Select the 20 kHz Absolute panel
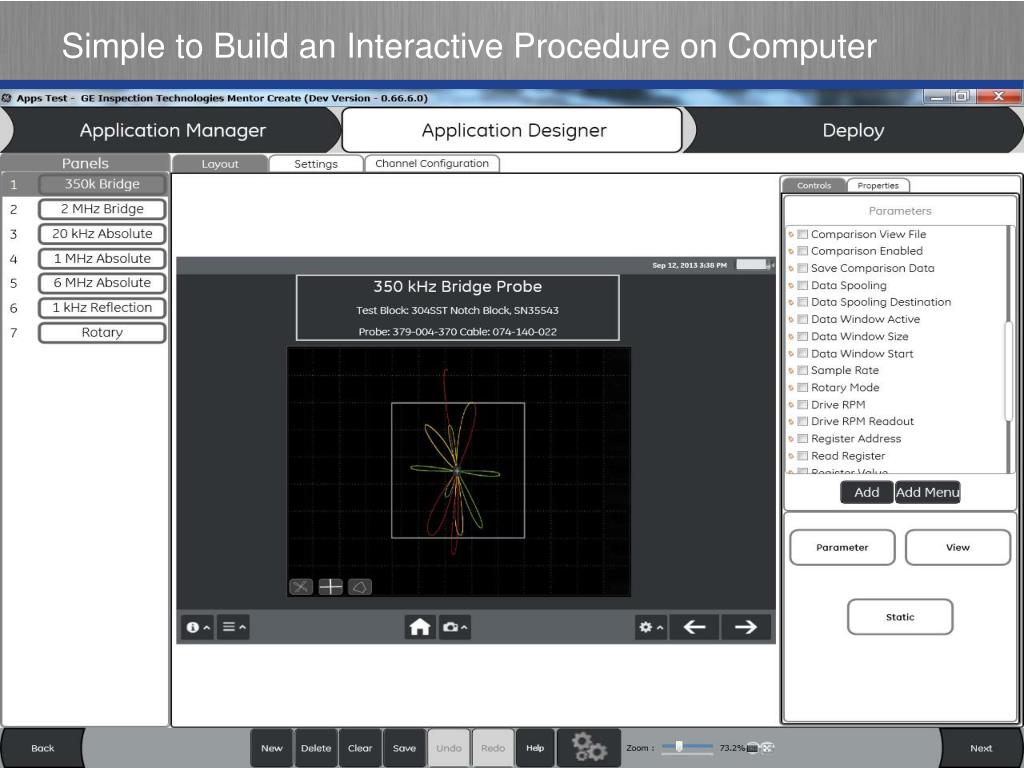1024x768 pixels. (102, 234)
